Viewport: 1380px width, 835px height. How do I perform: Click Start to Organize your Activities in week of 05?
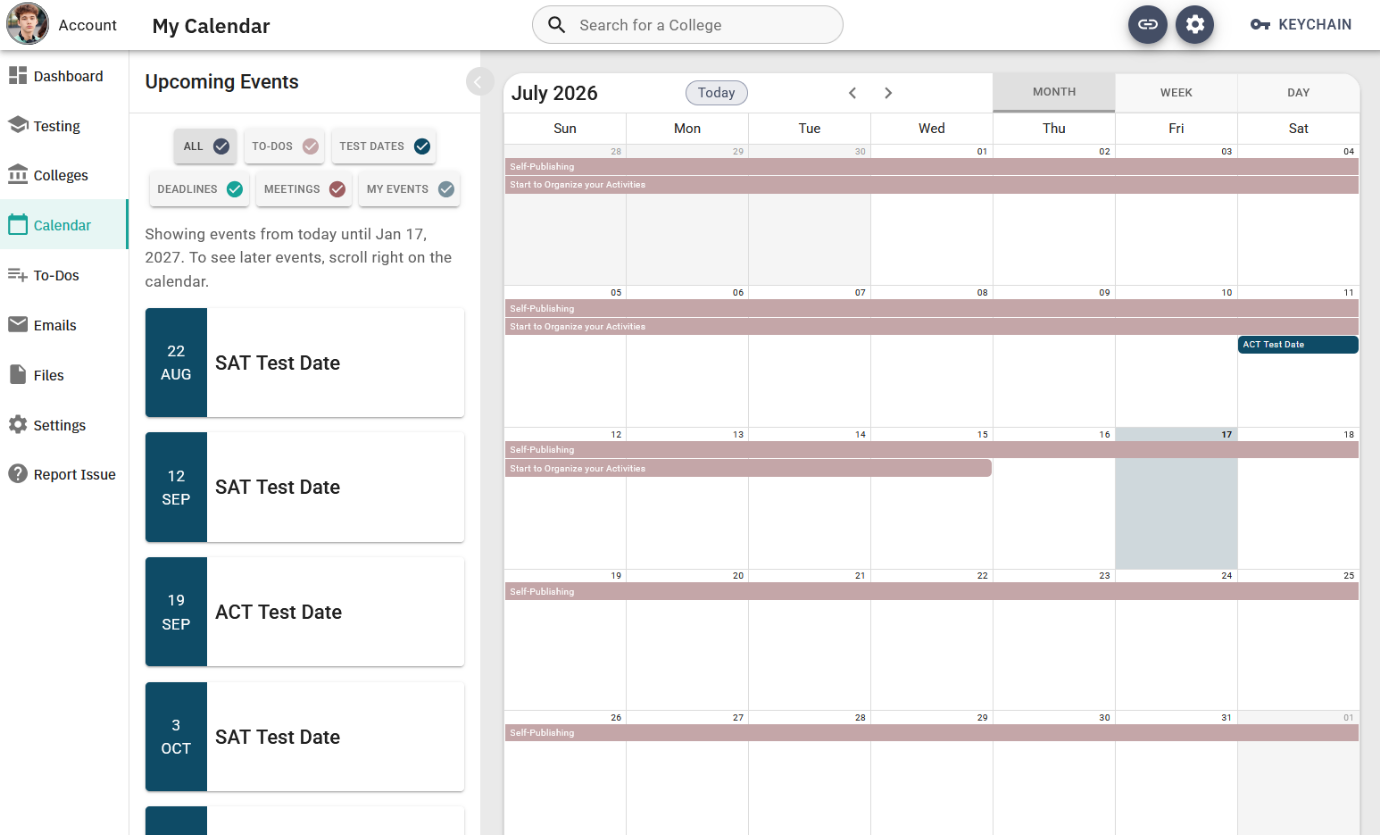click(932, 327)
